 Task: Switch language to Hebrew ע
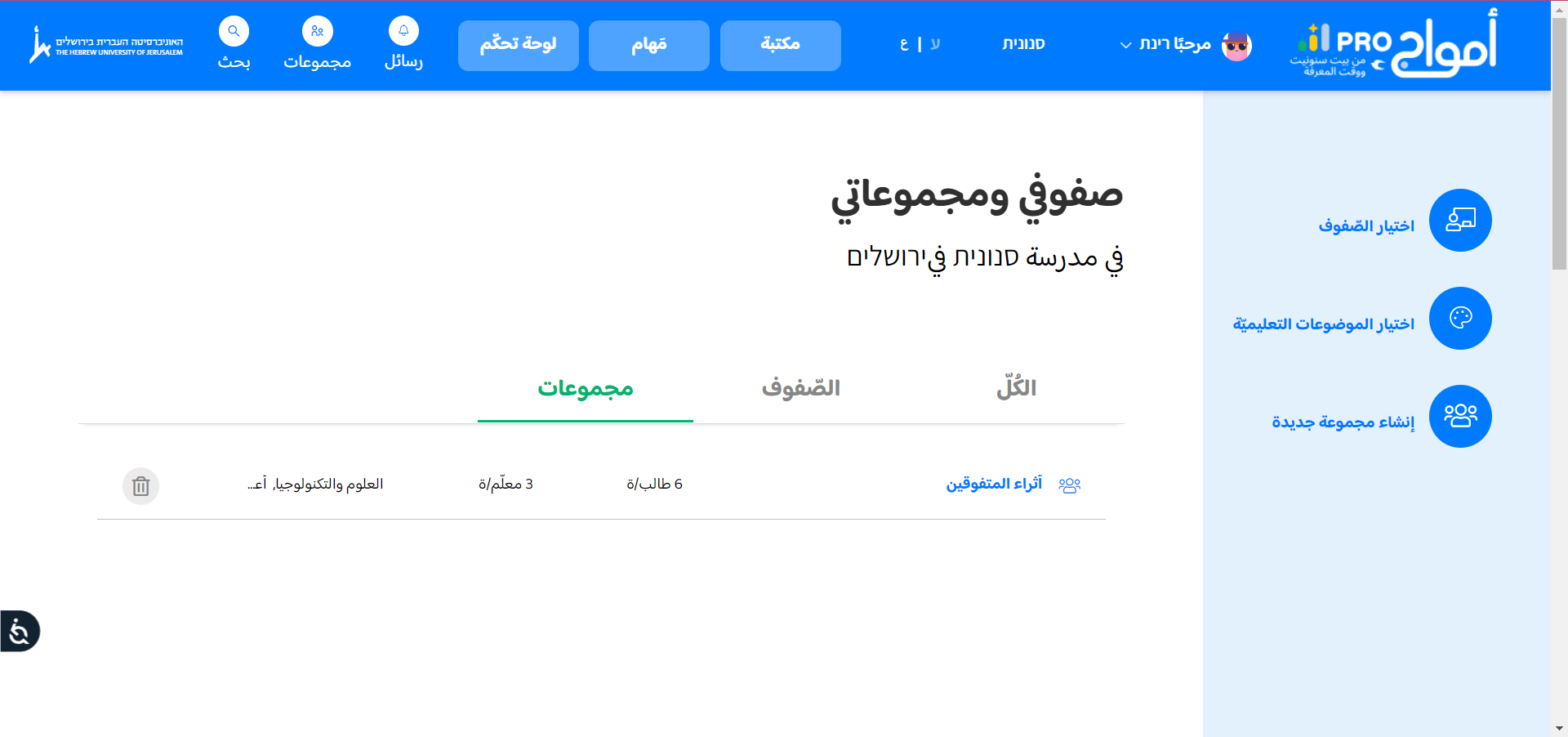coord(935,44)
